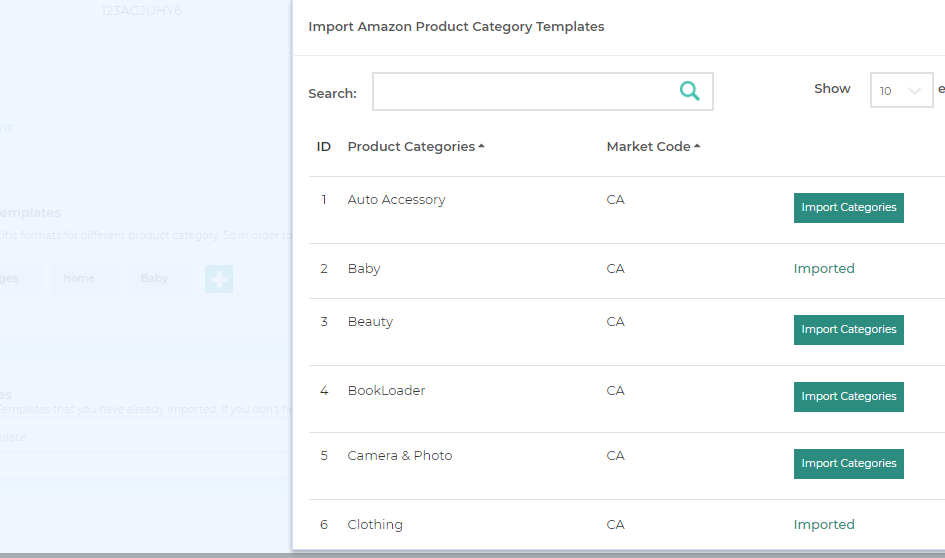The height and width of the screenshot is (558, 945).
Task: Click Imported status for Baby row
Action: pos(824,268)
